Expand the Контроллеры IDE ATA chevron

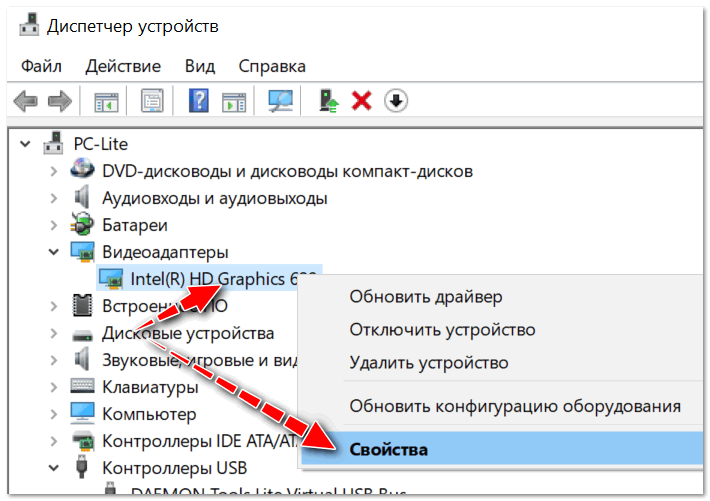tap(53, 441)
